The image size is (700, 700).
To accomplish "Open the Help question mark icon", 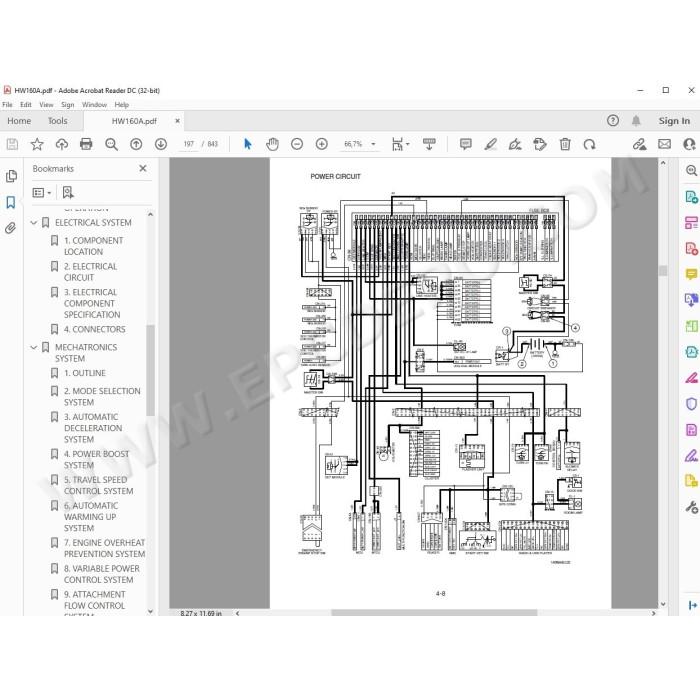I will click(613, 121).
